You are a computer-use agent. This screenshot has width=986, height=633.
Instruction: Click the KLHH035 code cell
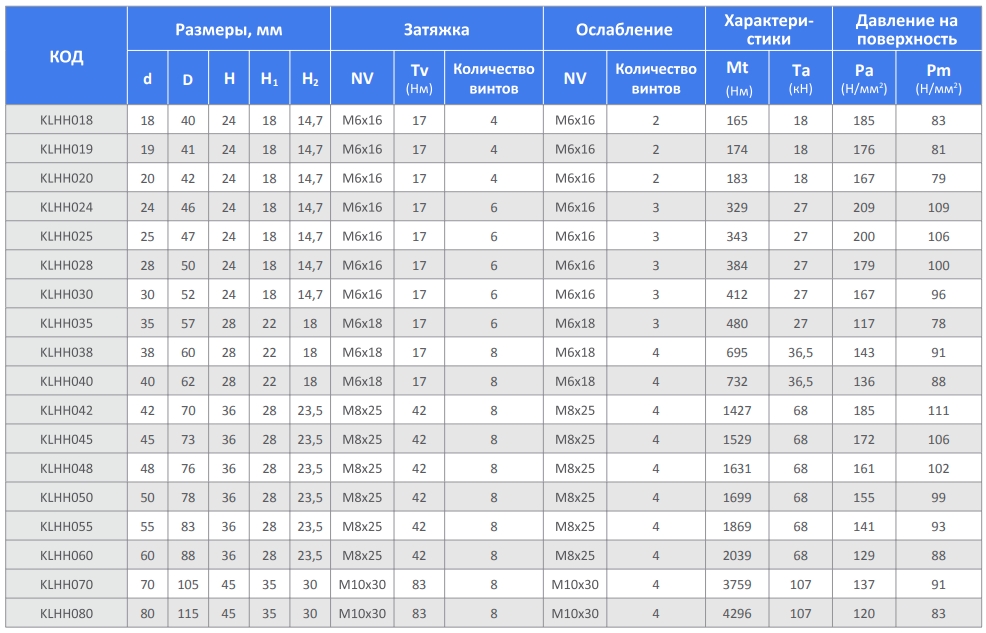click(66, 324)
